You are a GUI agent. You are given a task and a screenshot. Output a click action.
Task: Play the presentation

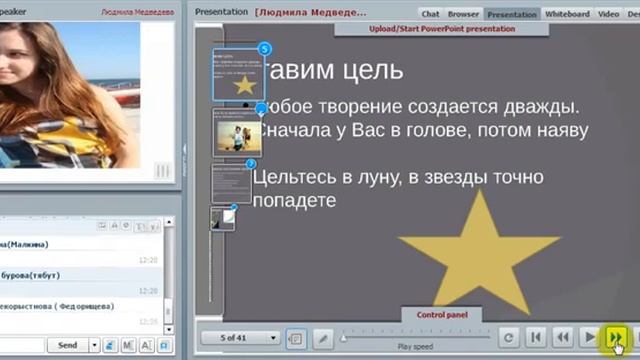coord(589,338)
